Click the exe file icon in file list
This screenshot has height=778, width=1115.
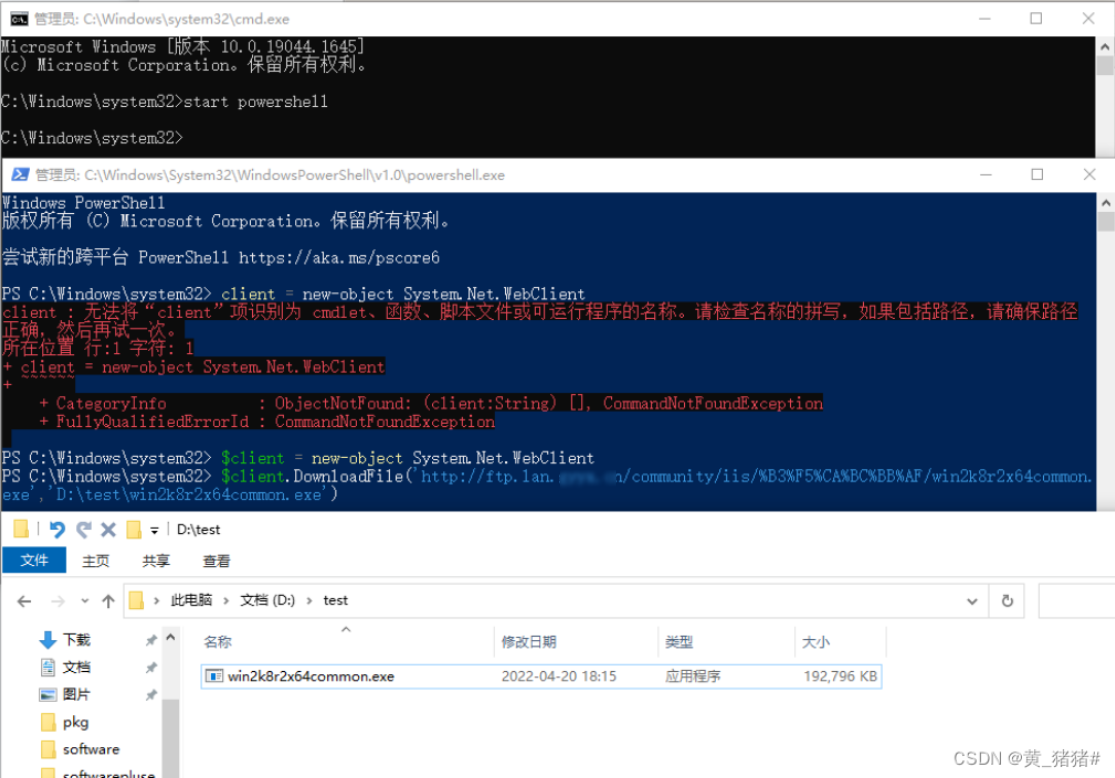[214, 676]
